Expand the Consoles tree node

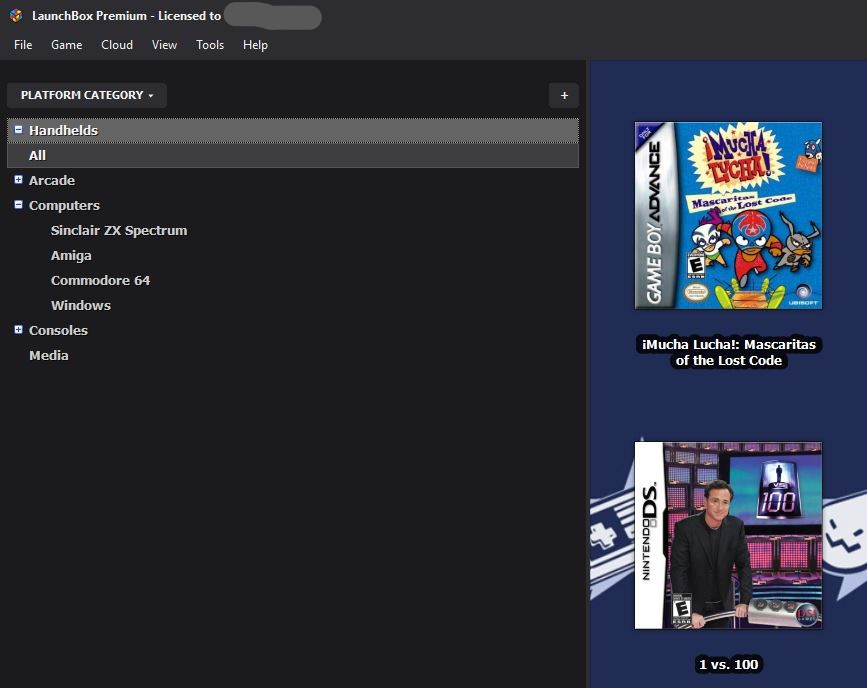(x=18, y=330)
